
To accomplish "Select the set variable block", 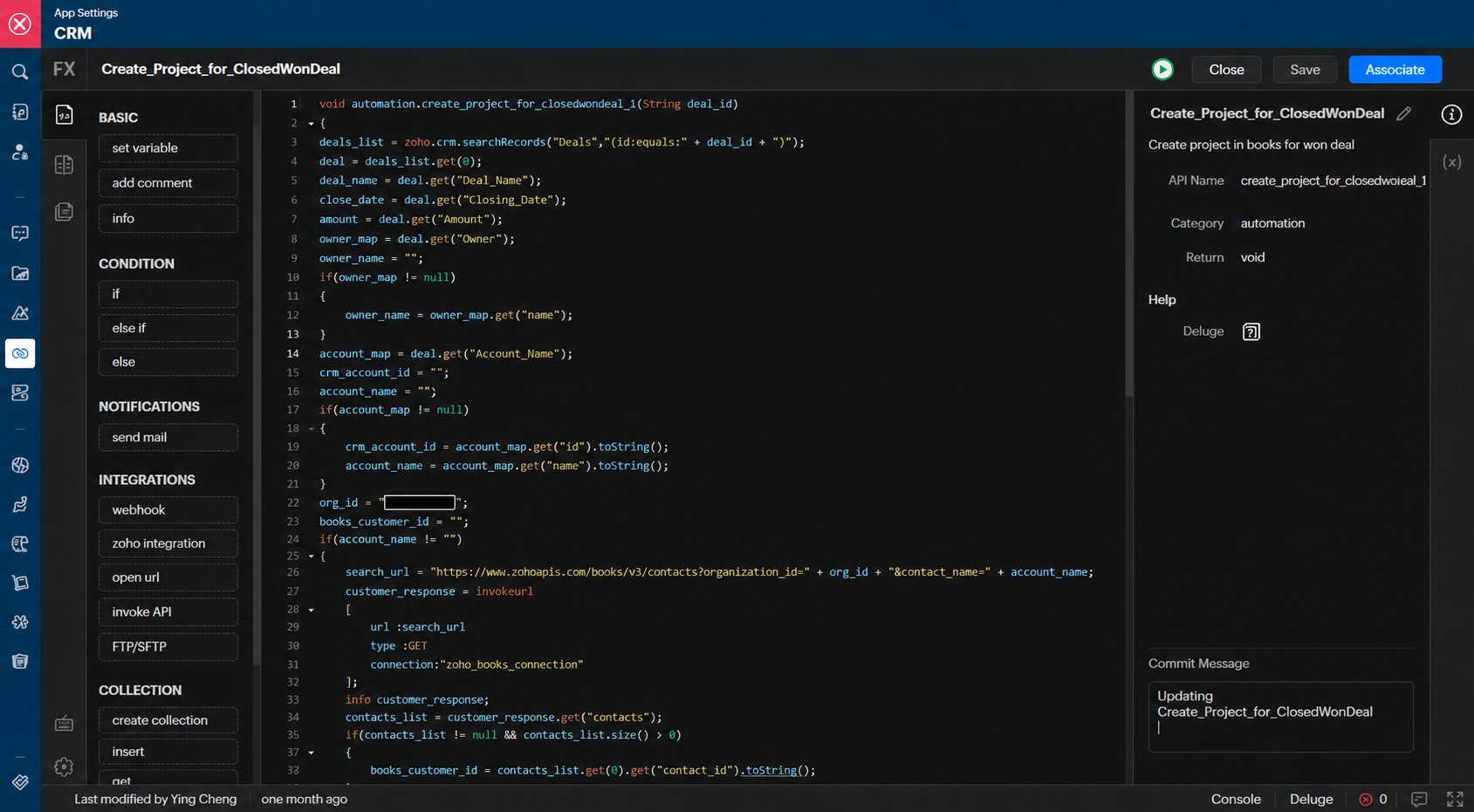I will point(168,148).
